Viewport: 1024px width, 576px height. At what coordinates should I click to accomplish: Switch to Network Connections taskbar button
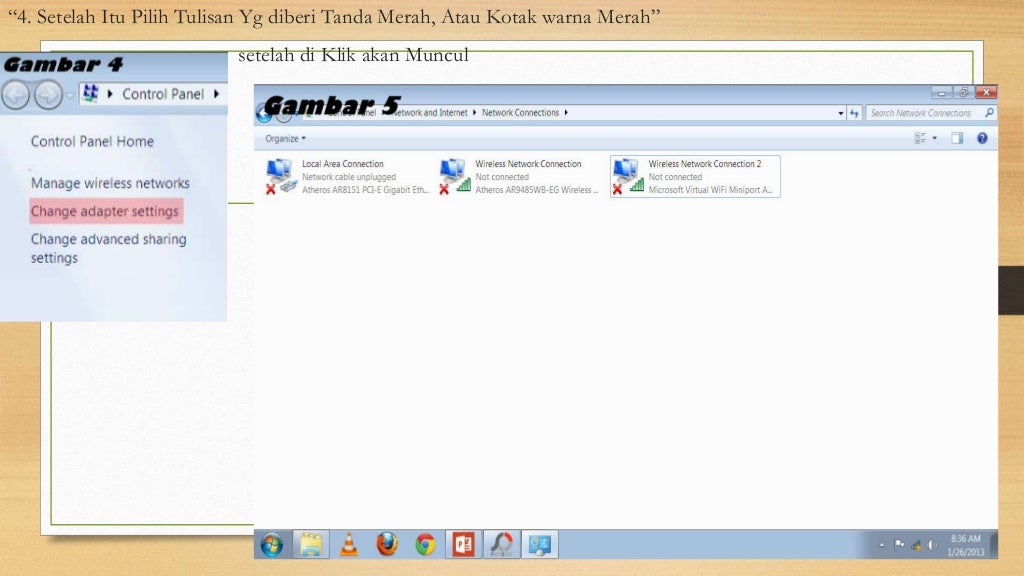coord(540,544)
